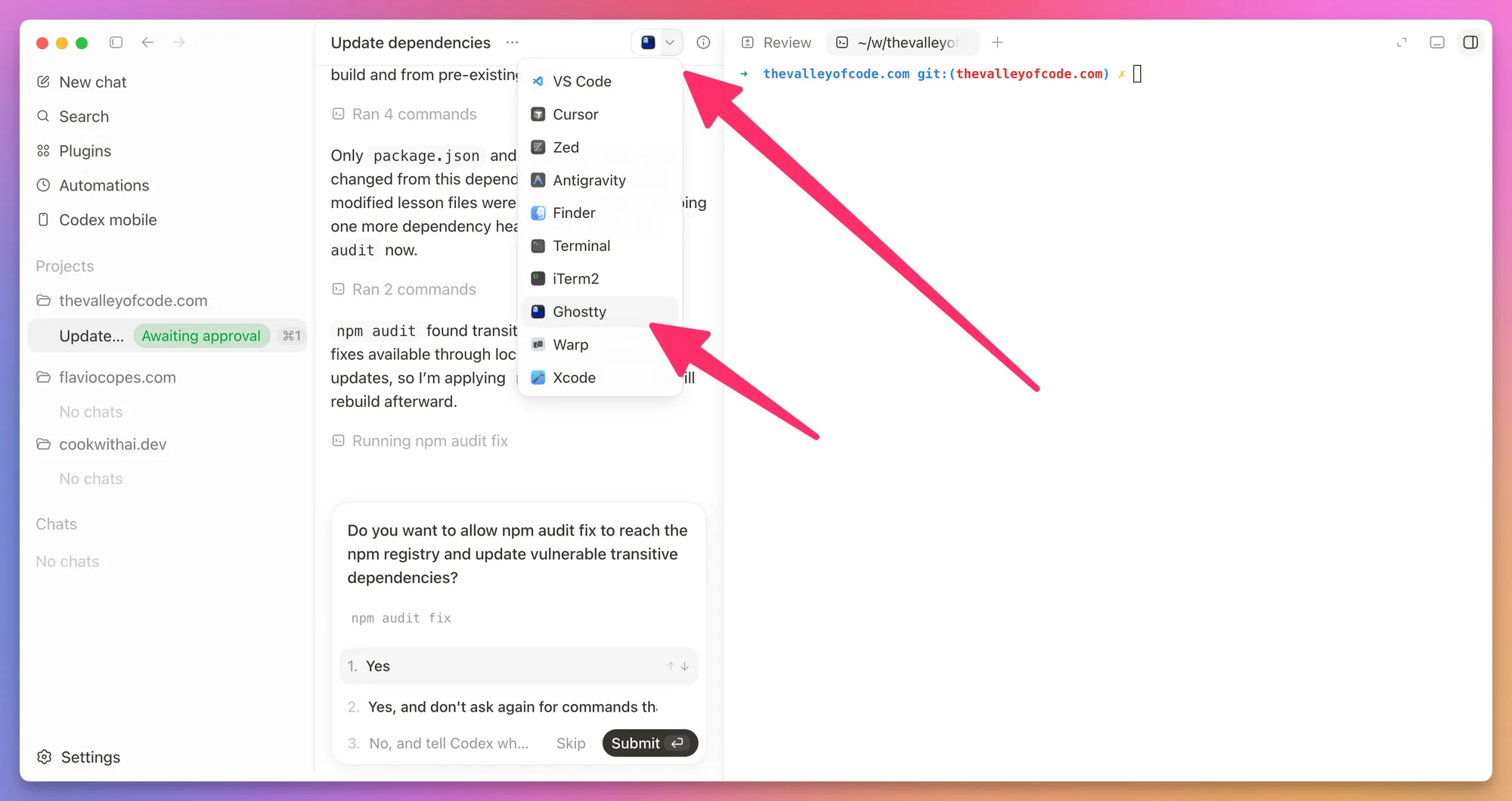
Task: Expand the Running npm audit fix entry
Action: (x=420, y=441)
